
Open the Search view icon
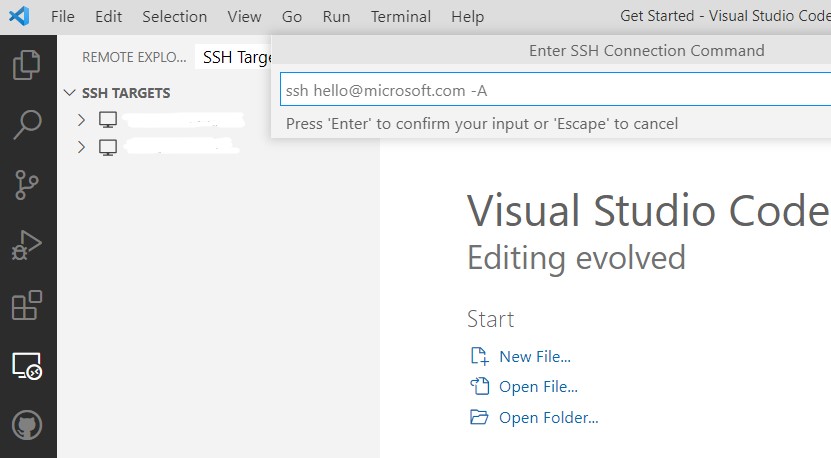(27, 125)
